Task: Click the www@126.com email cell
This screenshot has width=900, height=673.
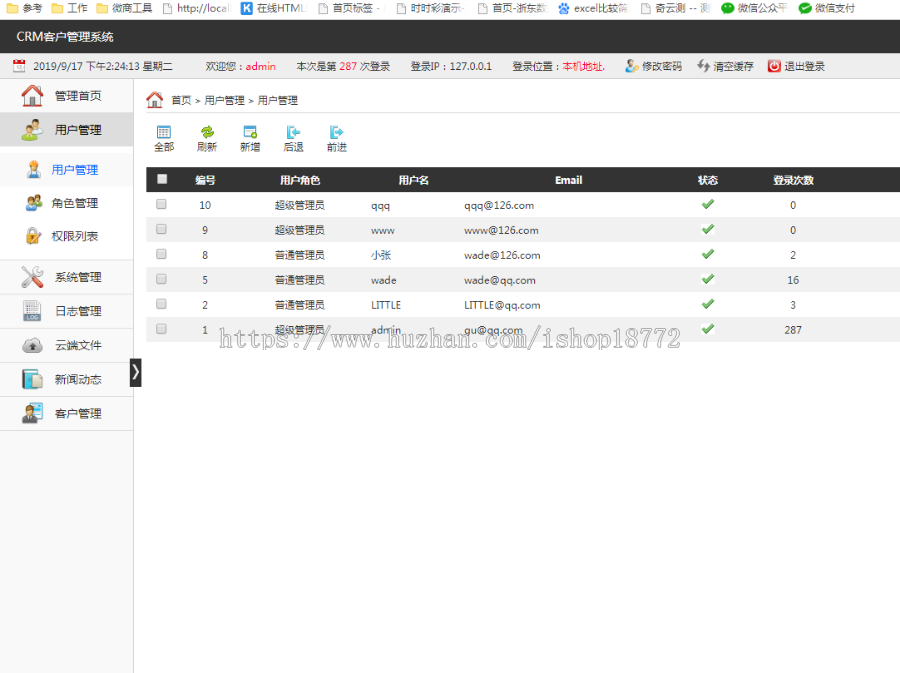Action: click(x=501, y=231)
